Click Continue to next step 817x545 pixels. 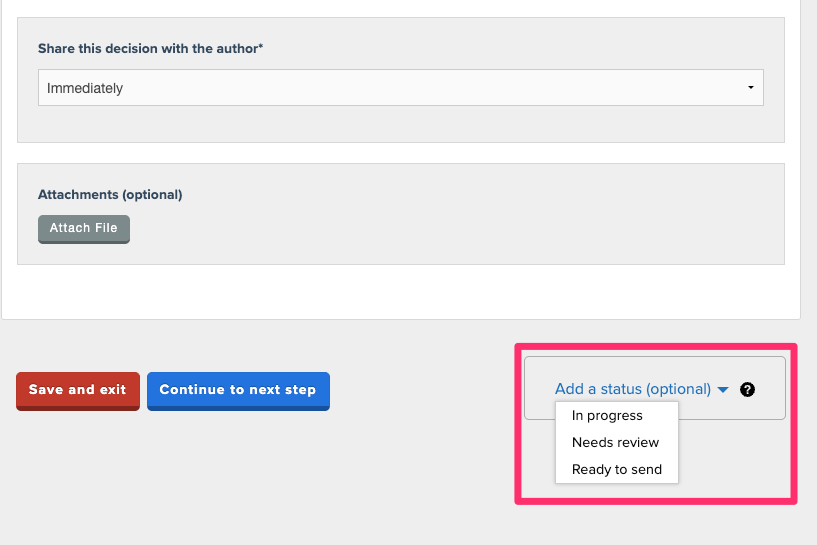[237, 390]
